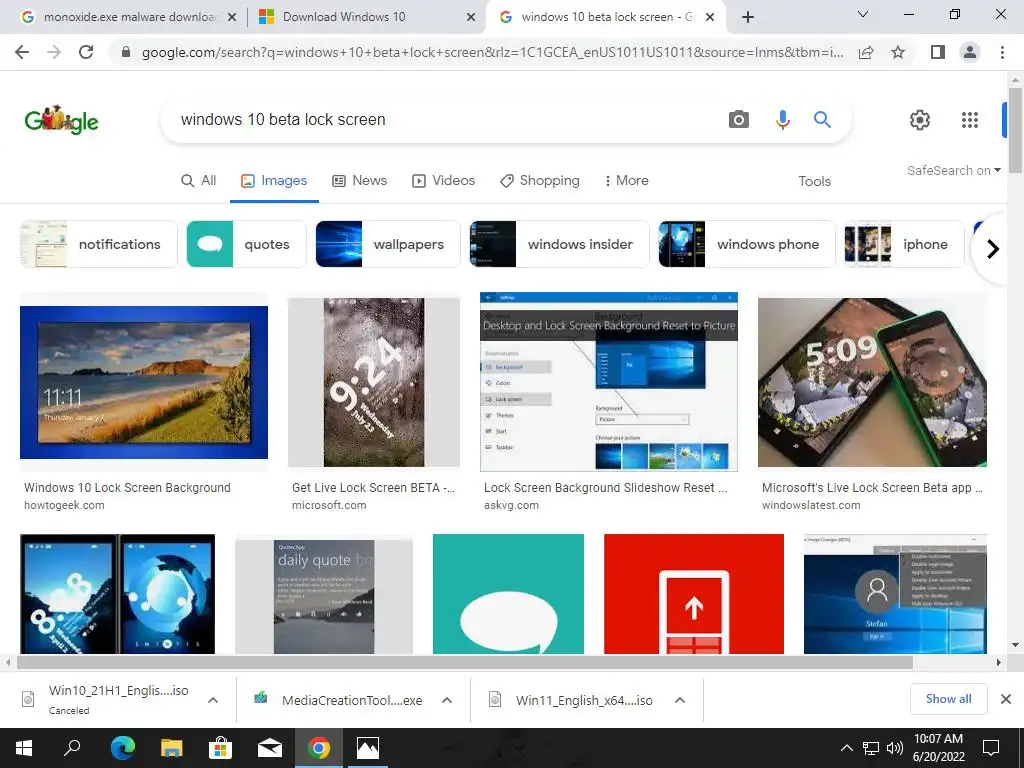Filter by notifications suggestion chip
The image size is (1024, 768).
(x=99, y=244)
